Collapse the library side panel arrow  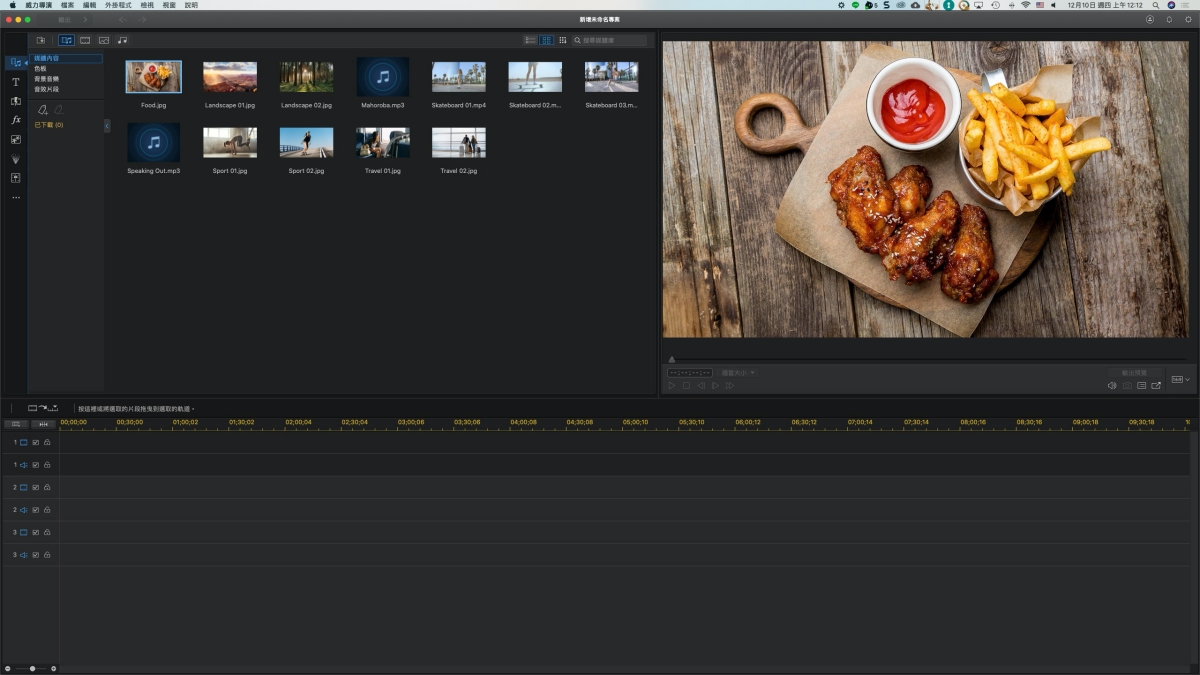(107, 126)
